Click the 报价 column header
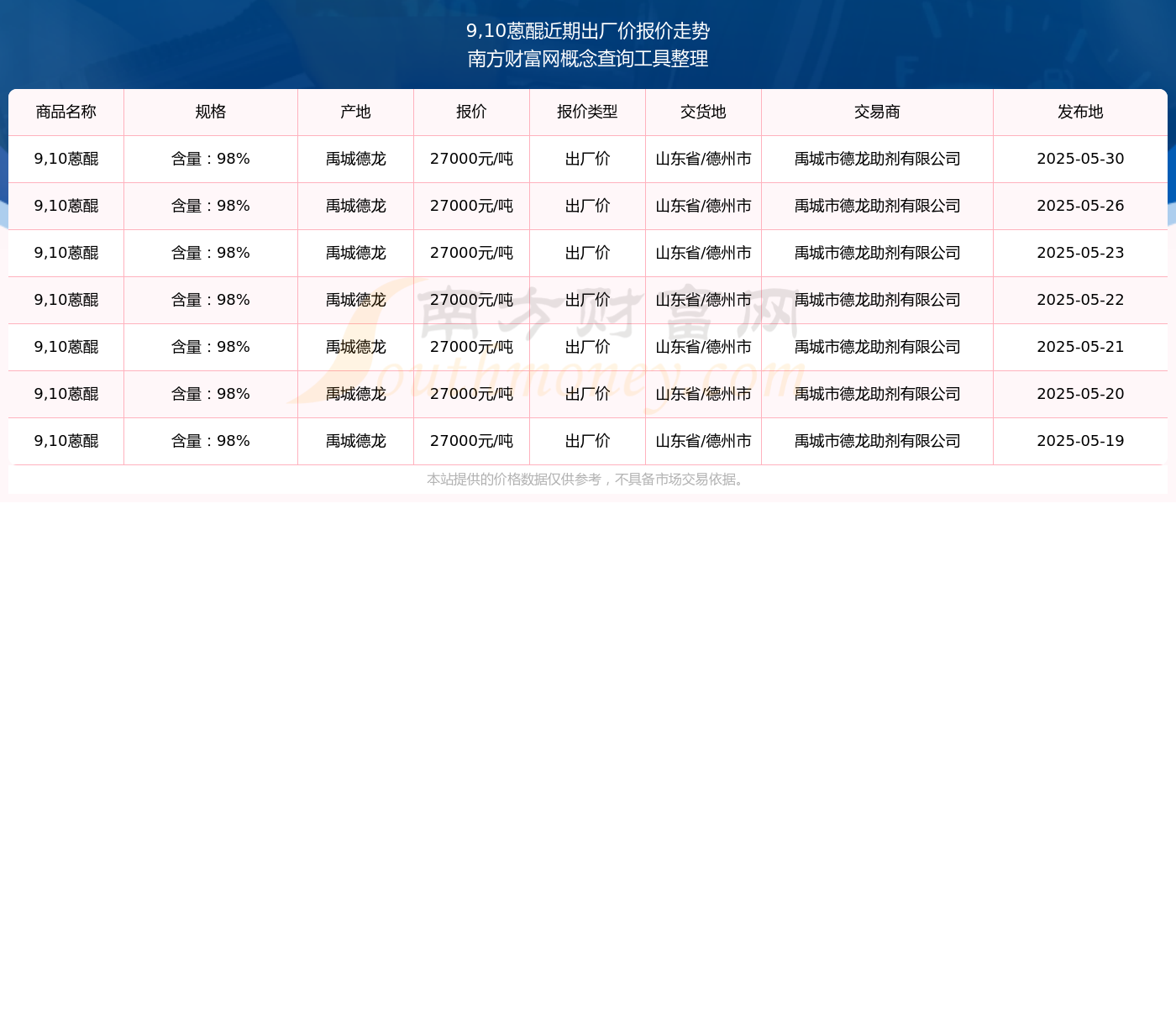The height and width of the screenshot is (1012, 1176). [x=471, y=112]
